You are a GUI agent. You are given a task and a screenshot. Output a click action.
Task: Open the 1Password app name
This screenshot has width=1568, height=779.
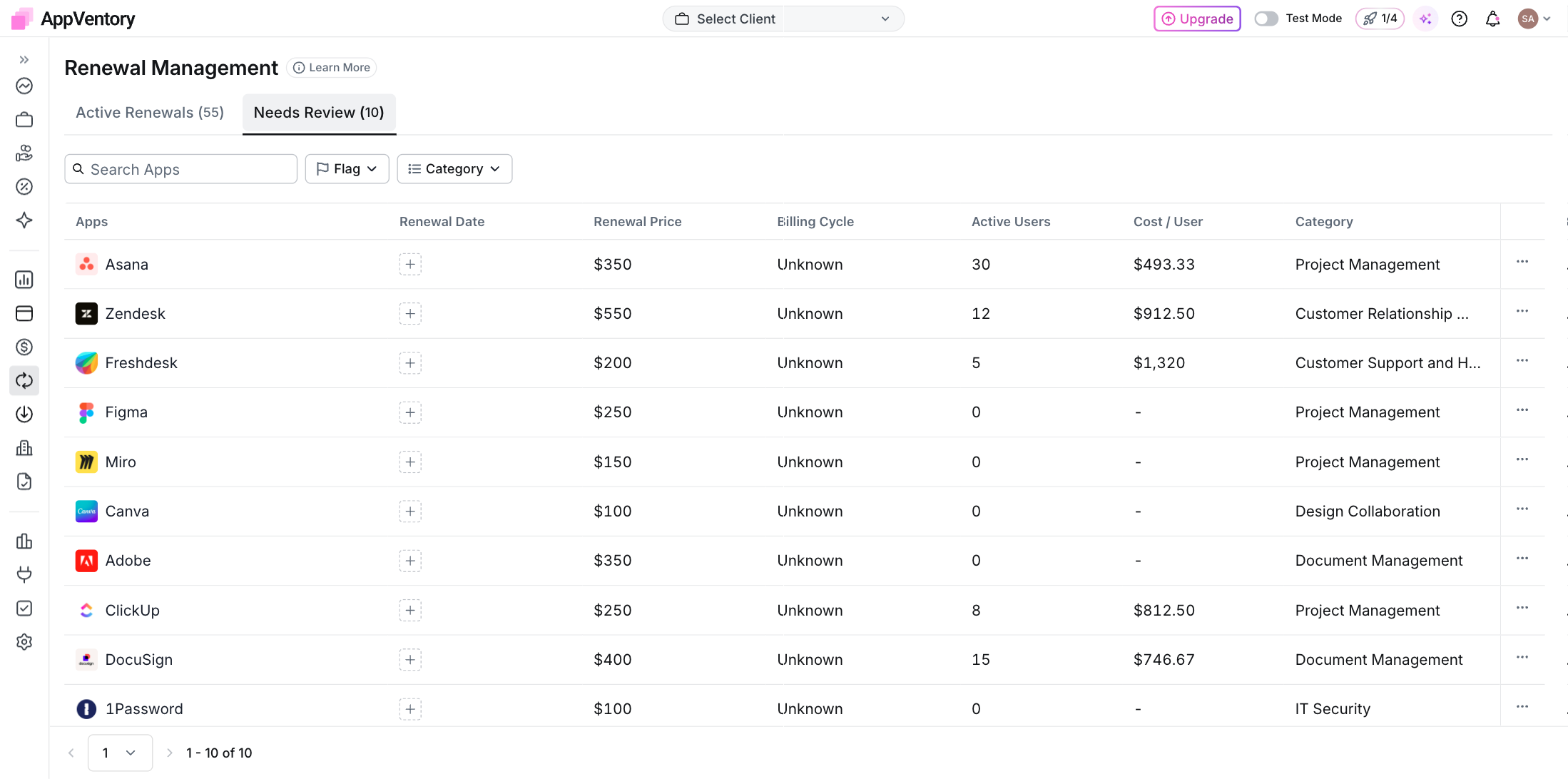click(144, 709)
